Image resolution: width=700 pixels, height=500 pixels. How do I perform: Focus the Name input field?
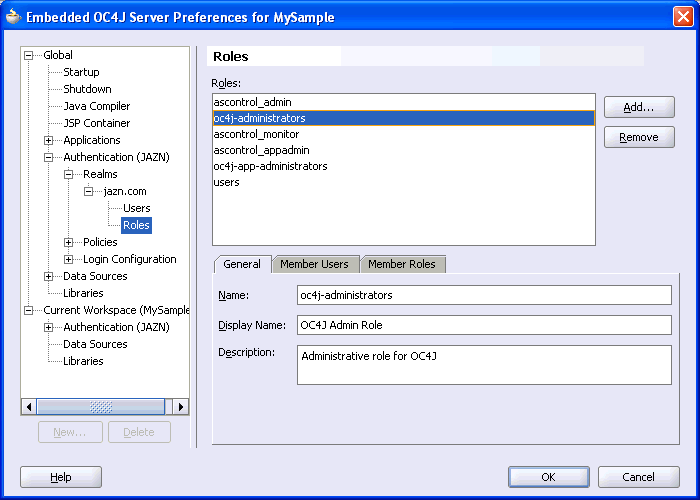point(484,295)
